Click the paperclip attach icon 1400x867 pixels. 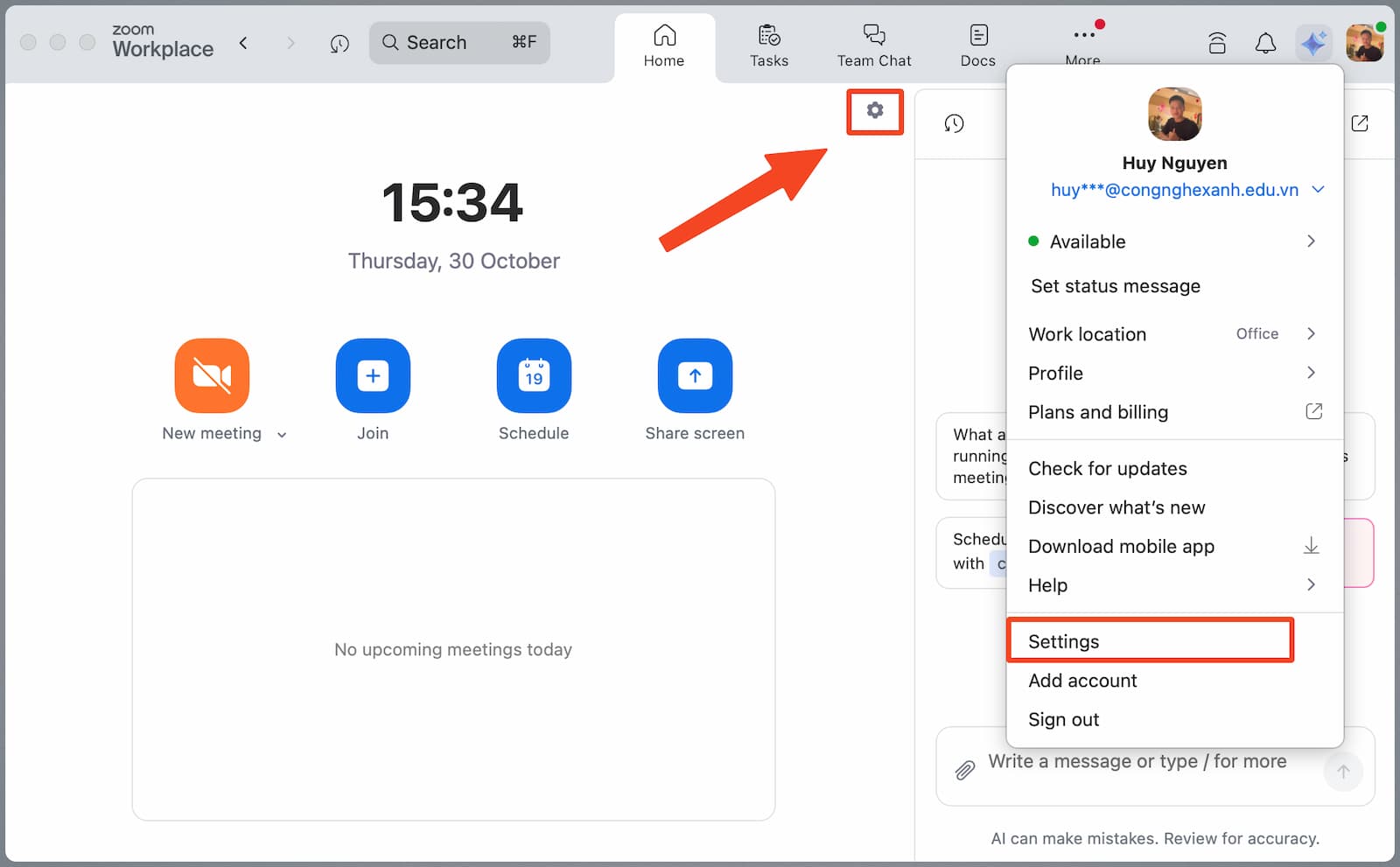[x=964, y=770]
